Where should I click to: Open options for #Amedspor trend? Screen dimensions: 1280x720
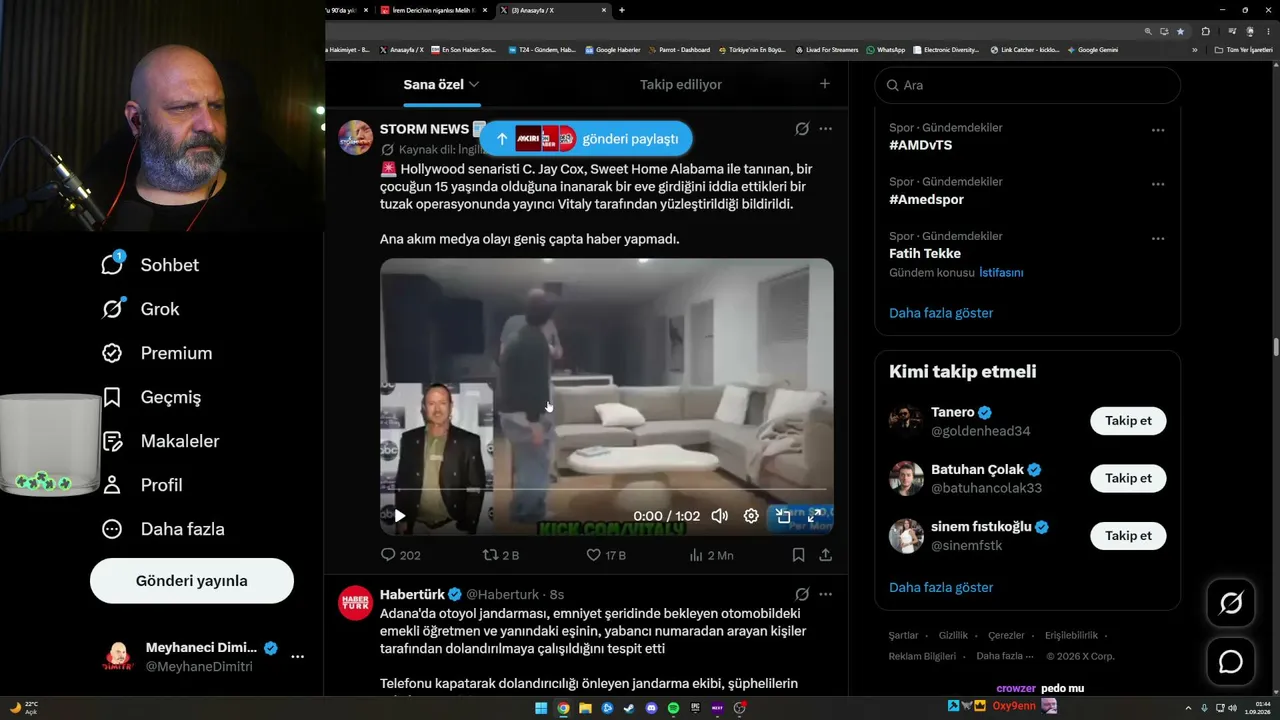point(1157,184)
